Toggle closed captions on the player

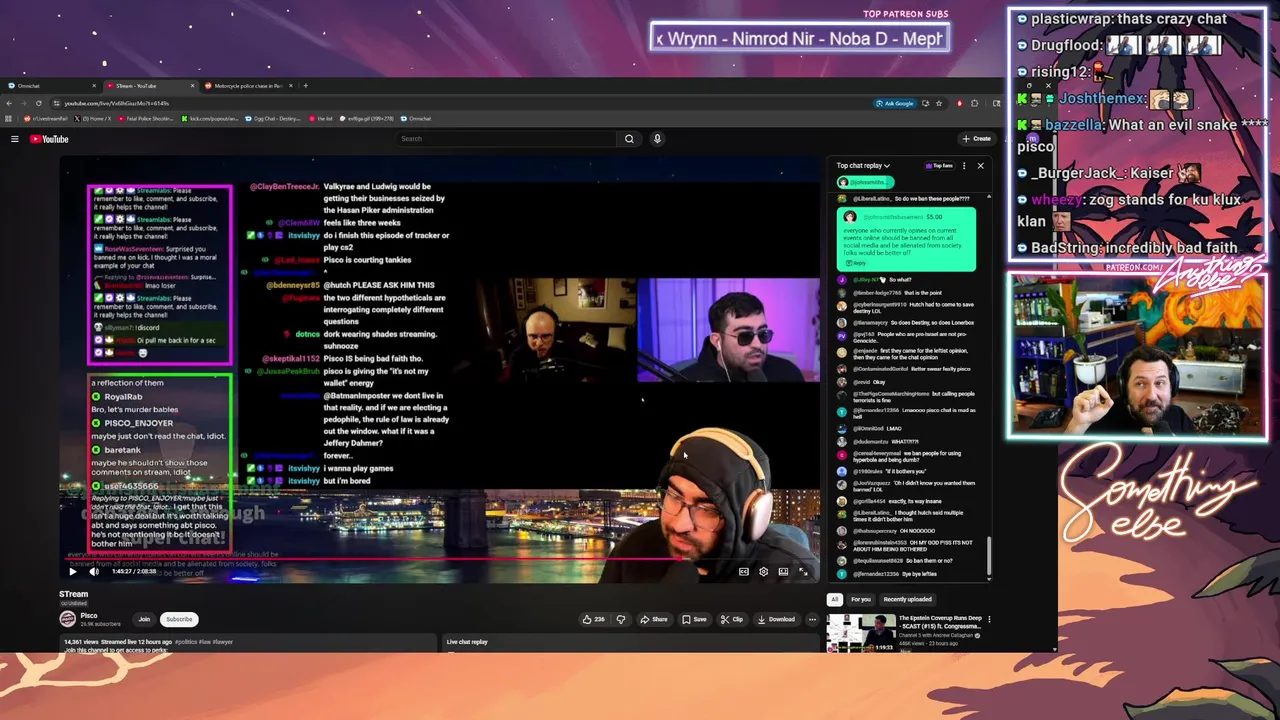click(x=743, y=572)
